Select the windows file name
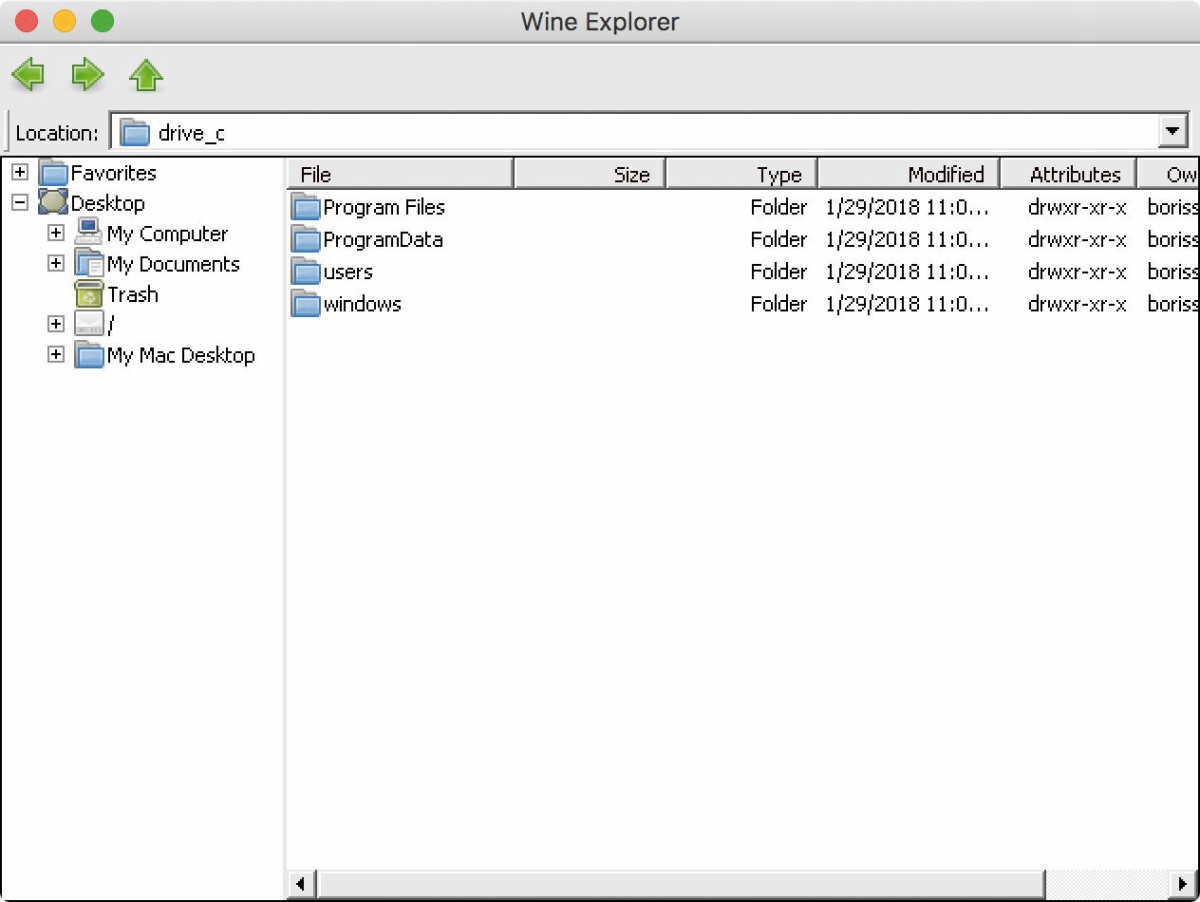 [362, 304]
